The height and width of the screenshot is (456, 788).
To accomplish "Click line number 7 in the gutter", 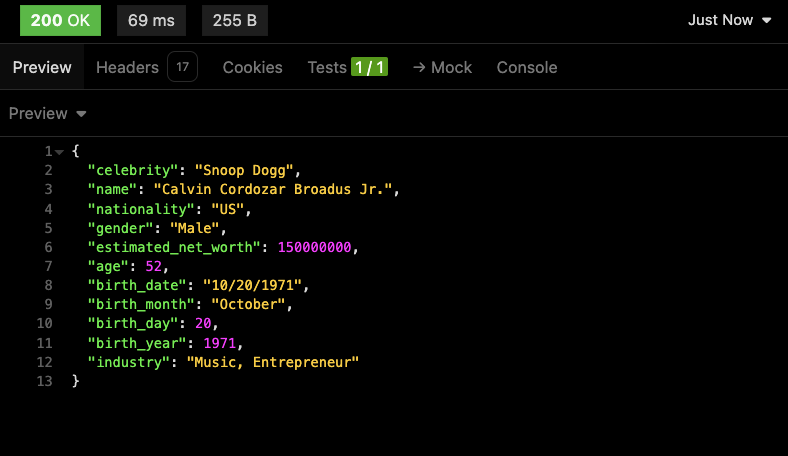I will coord(48,266).
